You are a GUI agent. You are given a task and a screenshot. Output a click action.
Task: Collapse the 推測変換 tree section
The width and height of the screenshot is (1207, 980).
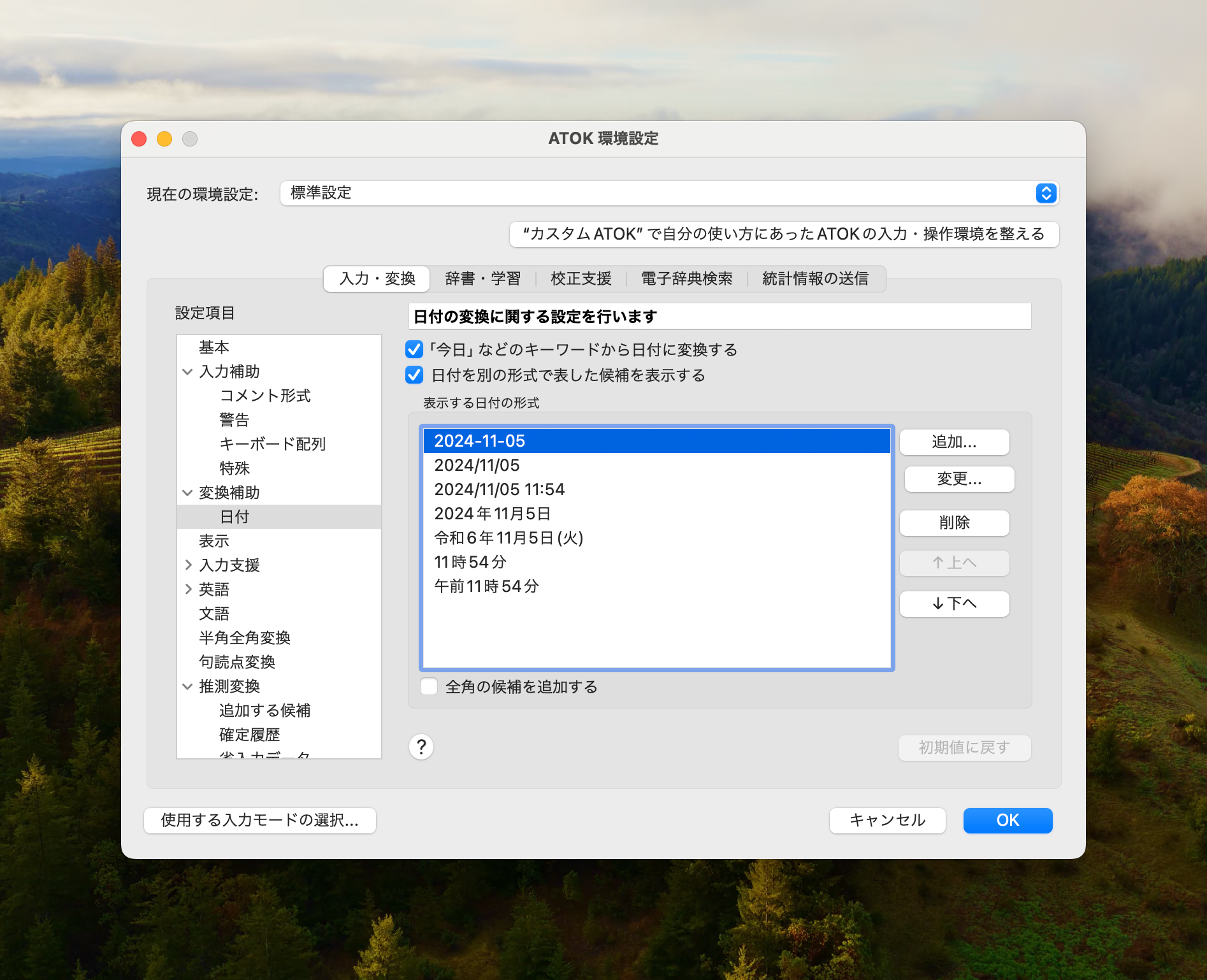pyautogui.click(x=187, y=686)
